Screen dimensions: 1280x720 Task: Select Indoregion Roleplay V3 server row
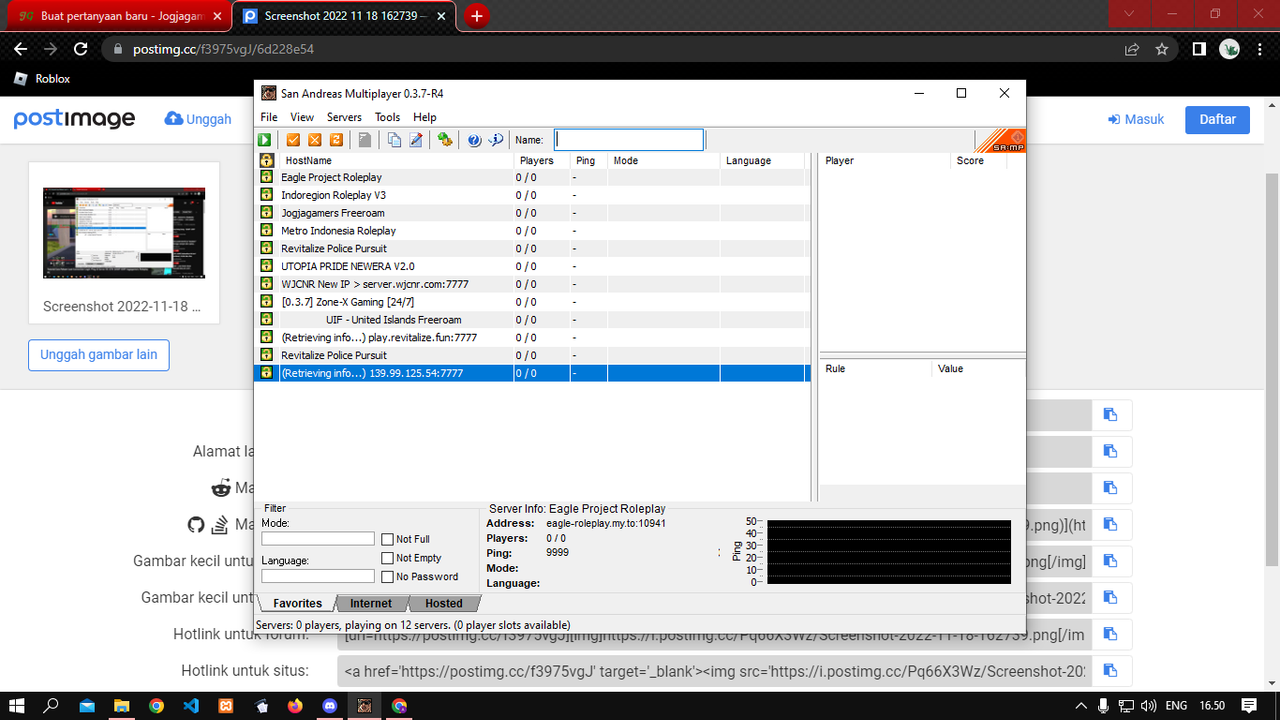click(532, 195)
